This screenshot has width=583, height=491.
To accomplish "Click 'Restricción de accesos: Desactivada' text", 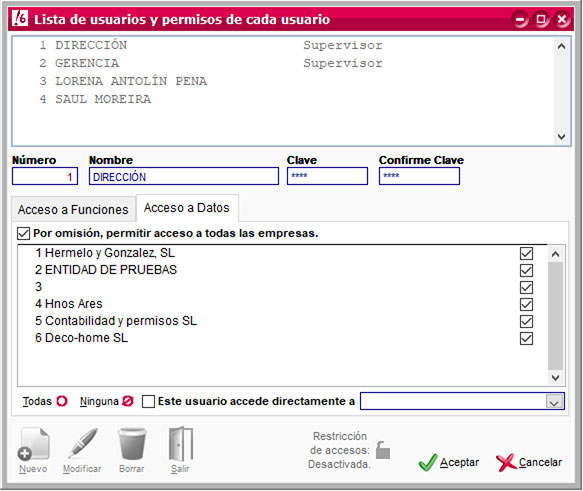I will (339, 450).
